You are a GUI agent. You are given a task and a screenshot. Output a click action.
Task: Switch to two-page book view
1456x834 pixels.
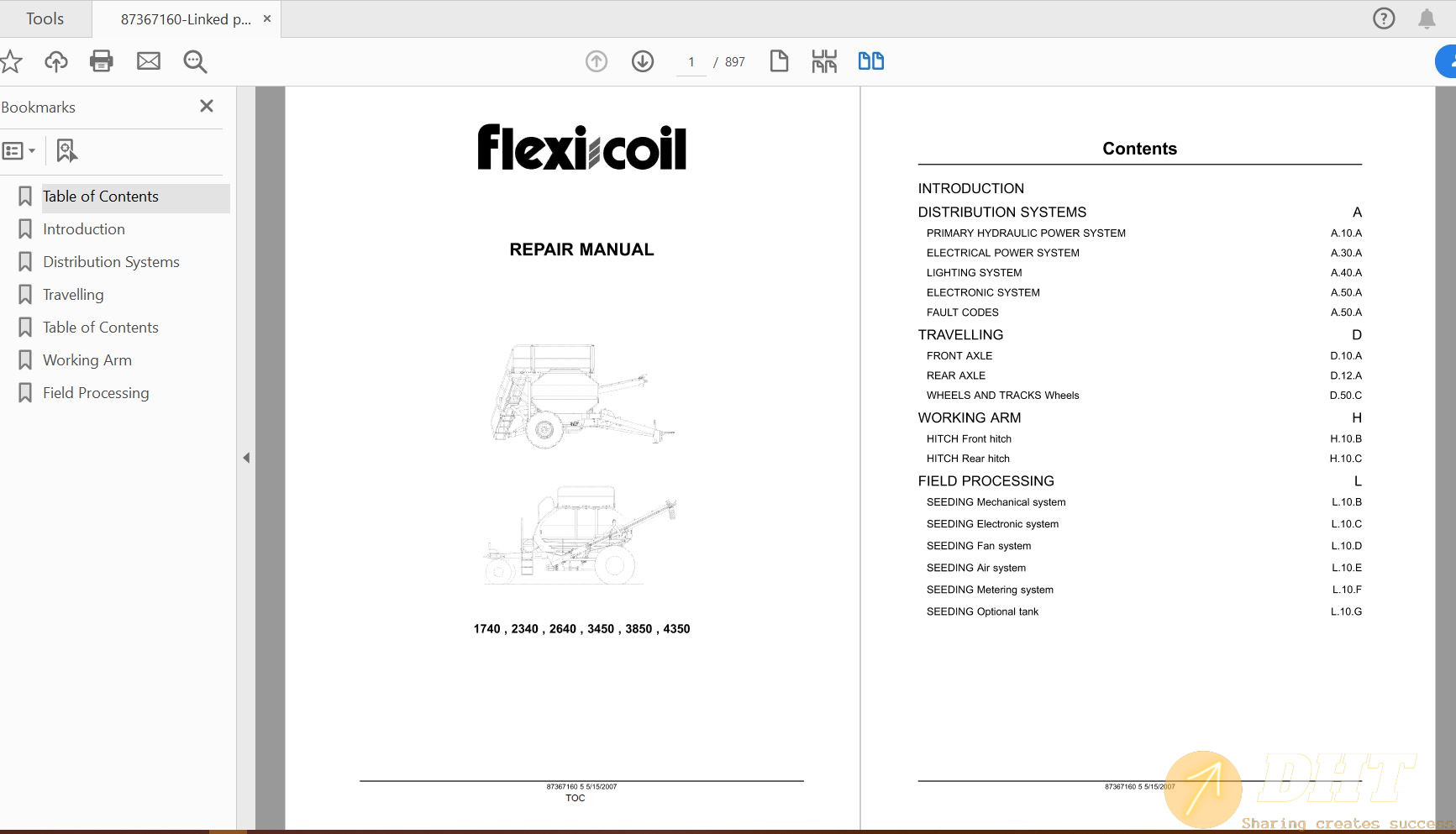[870, 60]
